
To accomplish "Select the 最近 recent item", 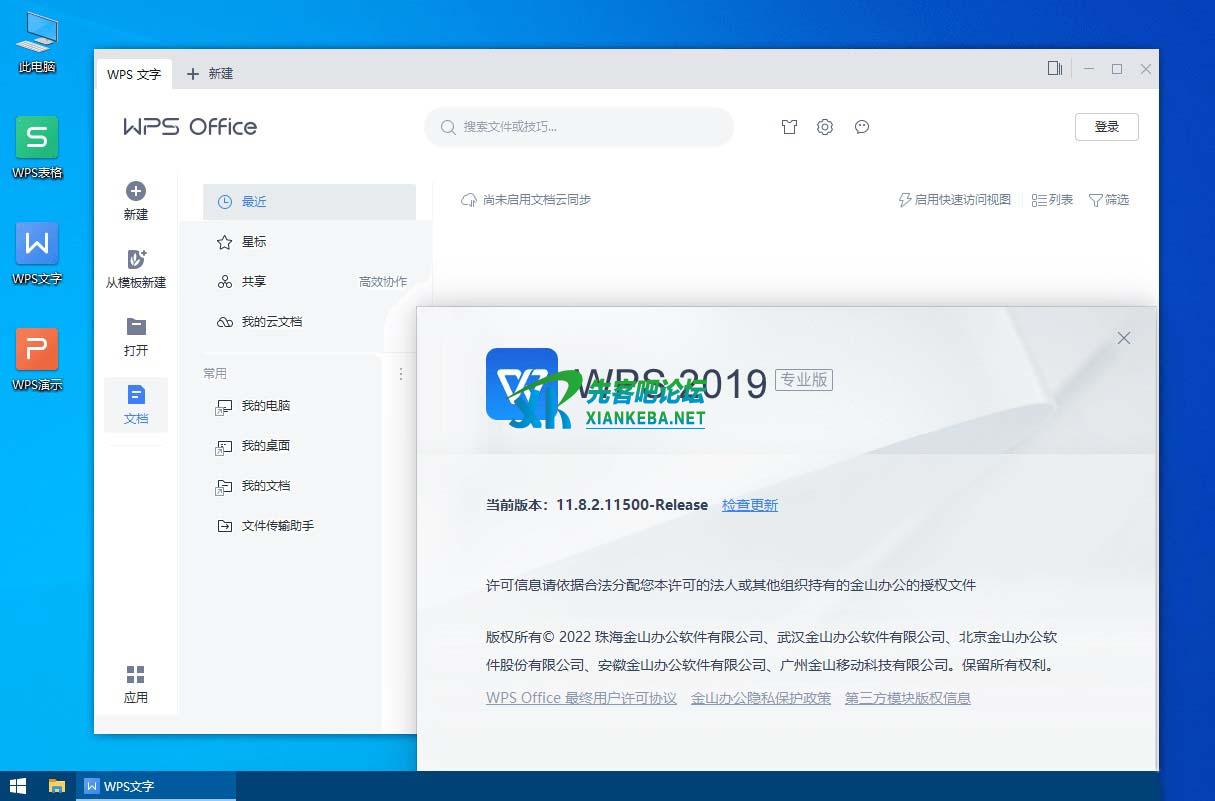I will [x=309, y=202].
